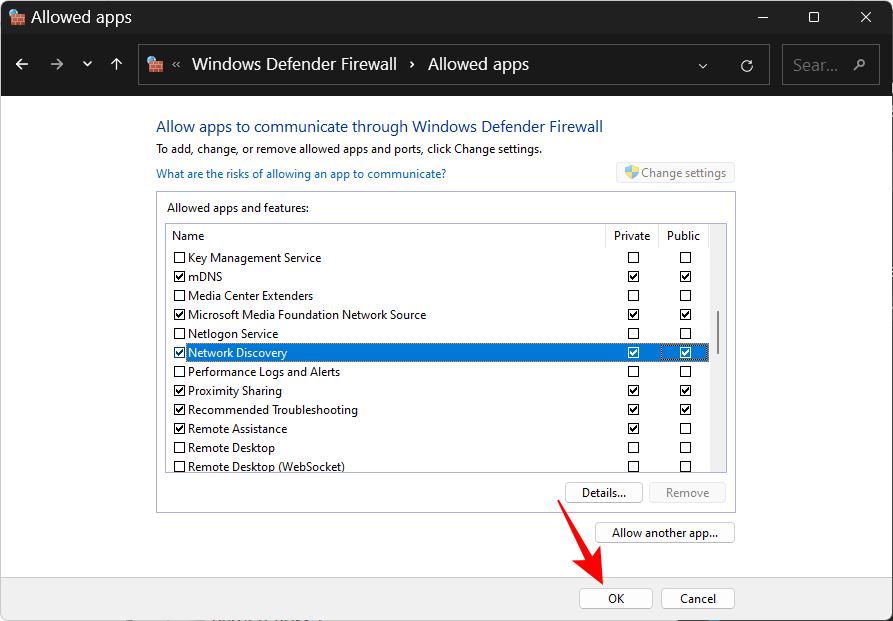Screen dimensions: 893x621
Task: Click the back navigation arrow
Action: click(21, 64)
